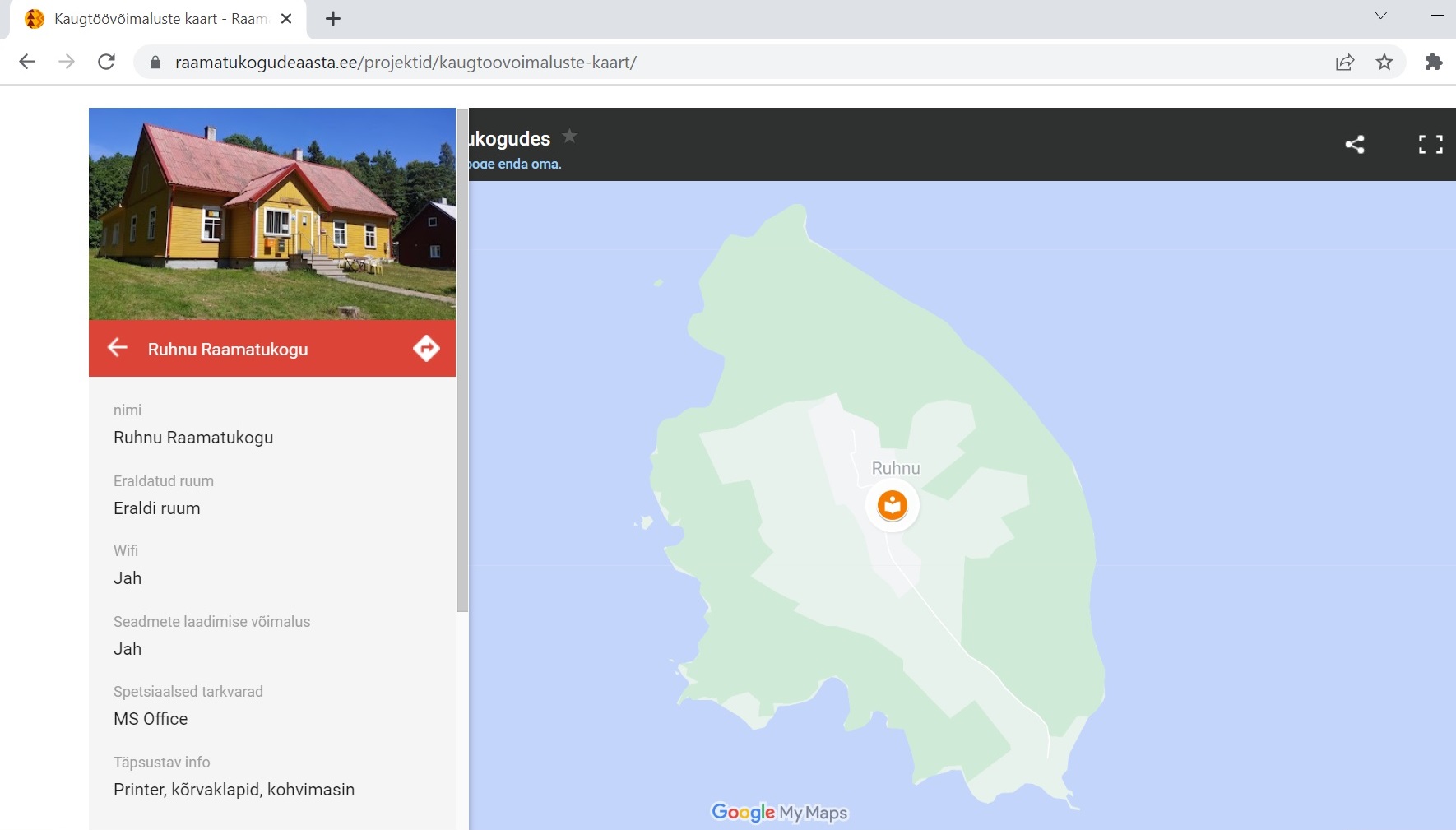Open a new browser tab
The width and height of the screenshot is (1456, 830).
click(x=333, y=19)
